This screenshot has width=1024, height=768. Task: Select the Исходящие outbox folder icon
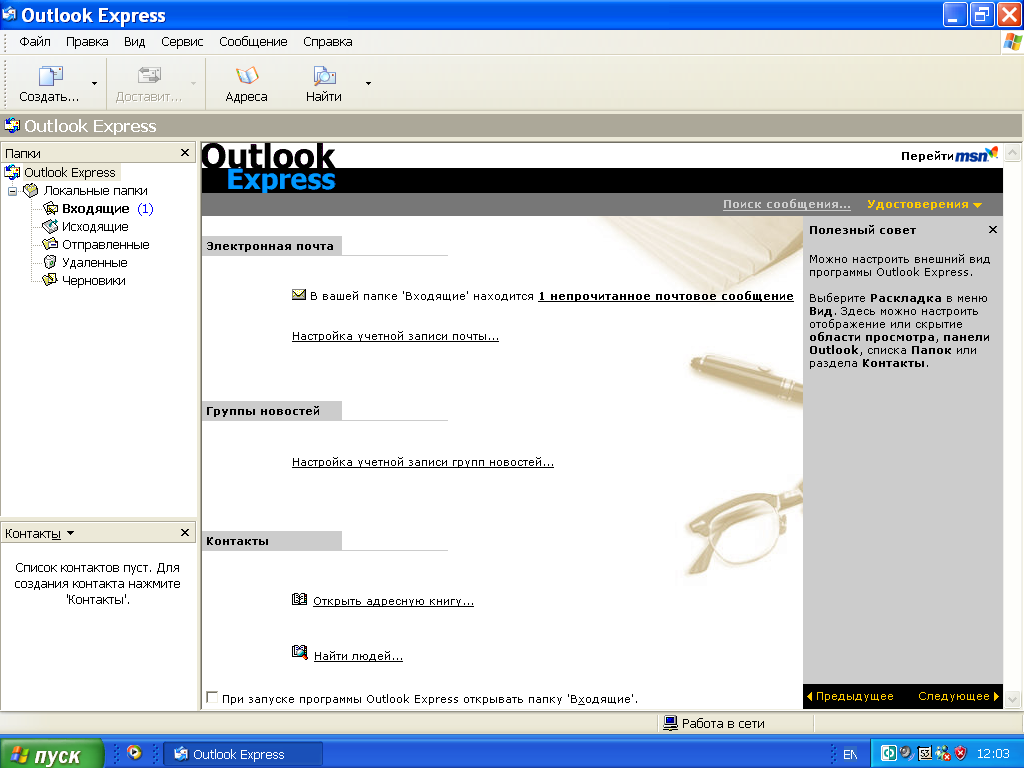50,227
